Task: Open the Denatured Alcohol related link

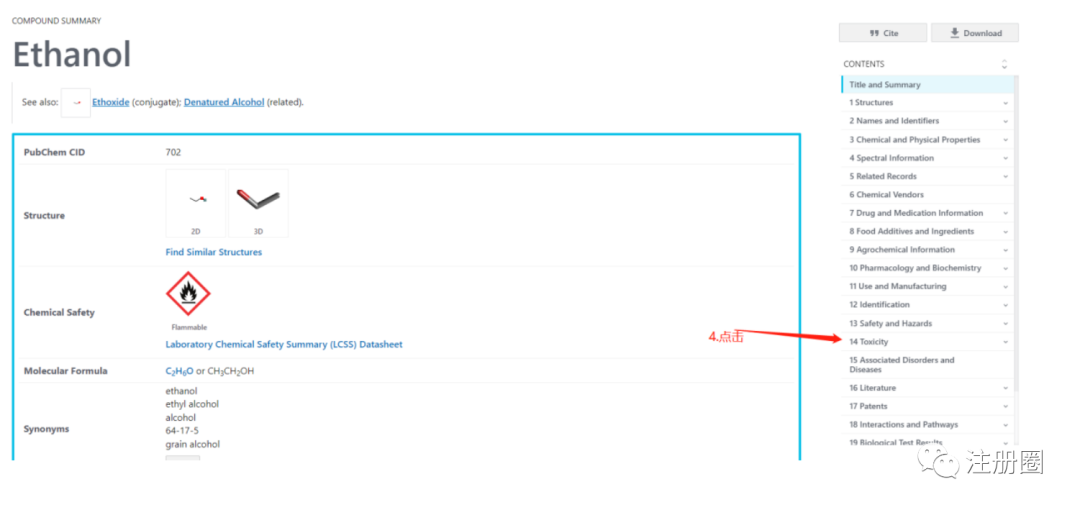Action: coord(224,102)
